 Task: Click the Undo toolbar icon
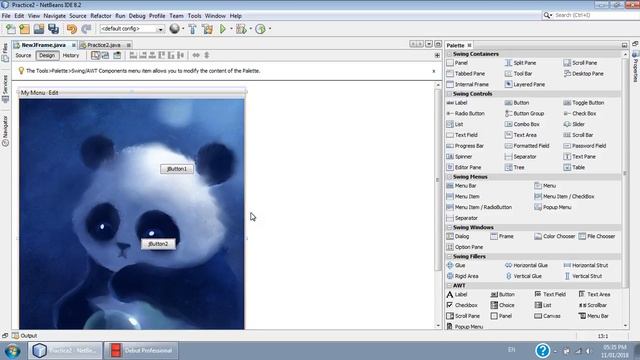[72, 29]
